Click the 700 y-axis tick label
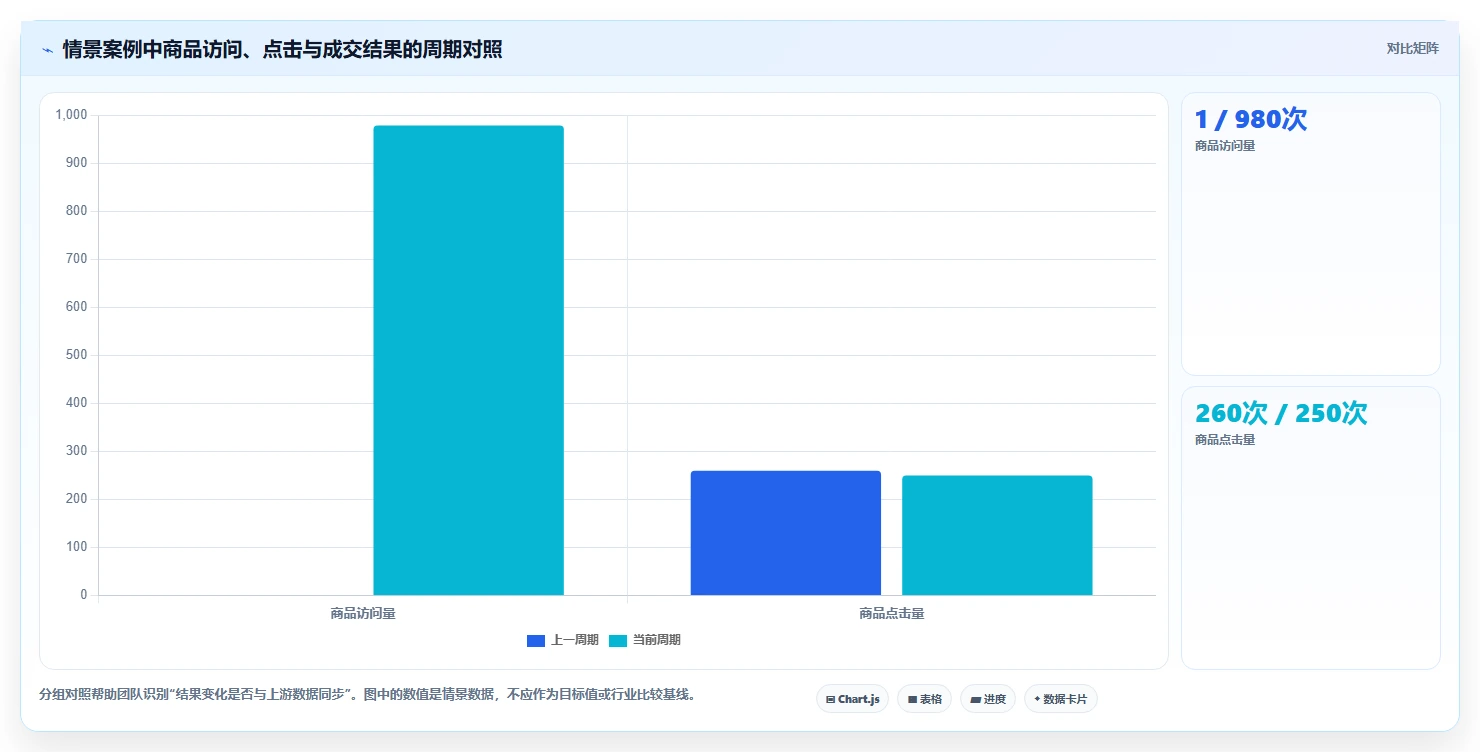The width and height of the screenshot is (1480, 752). (77, 259)
